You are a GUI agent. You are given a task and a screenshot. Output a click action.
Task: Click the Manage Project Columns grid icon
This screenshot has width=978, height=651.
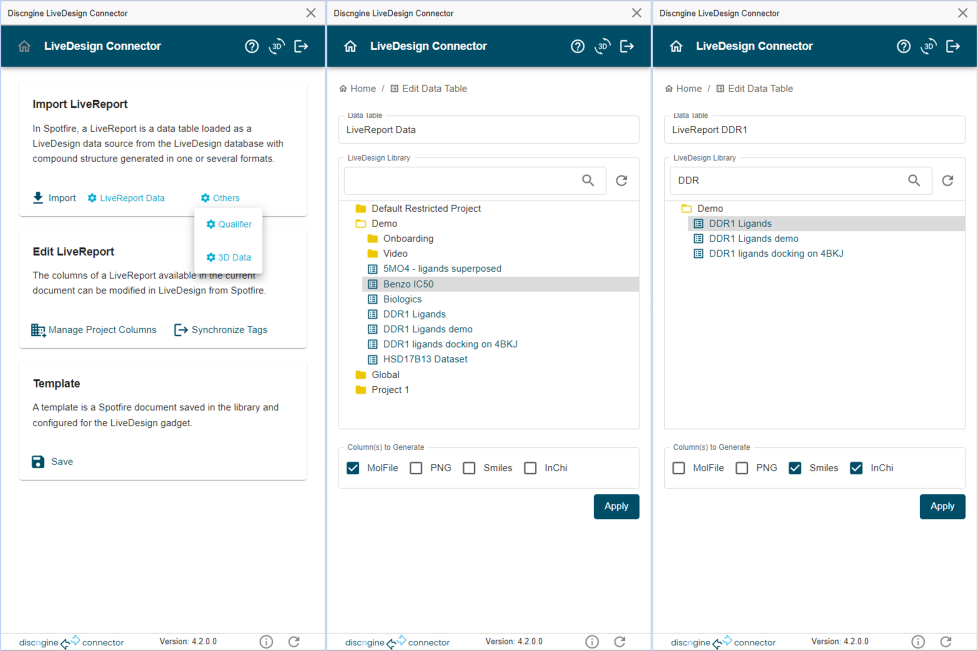(38, 330)
